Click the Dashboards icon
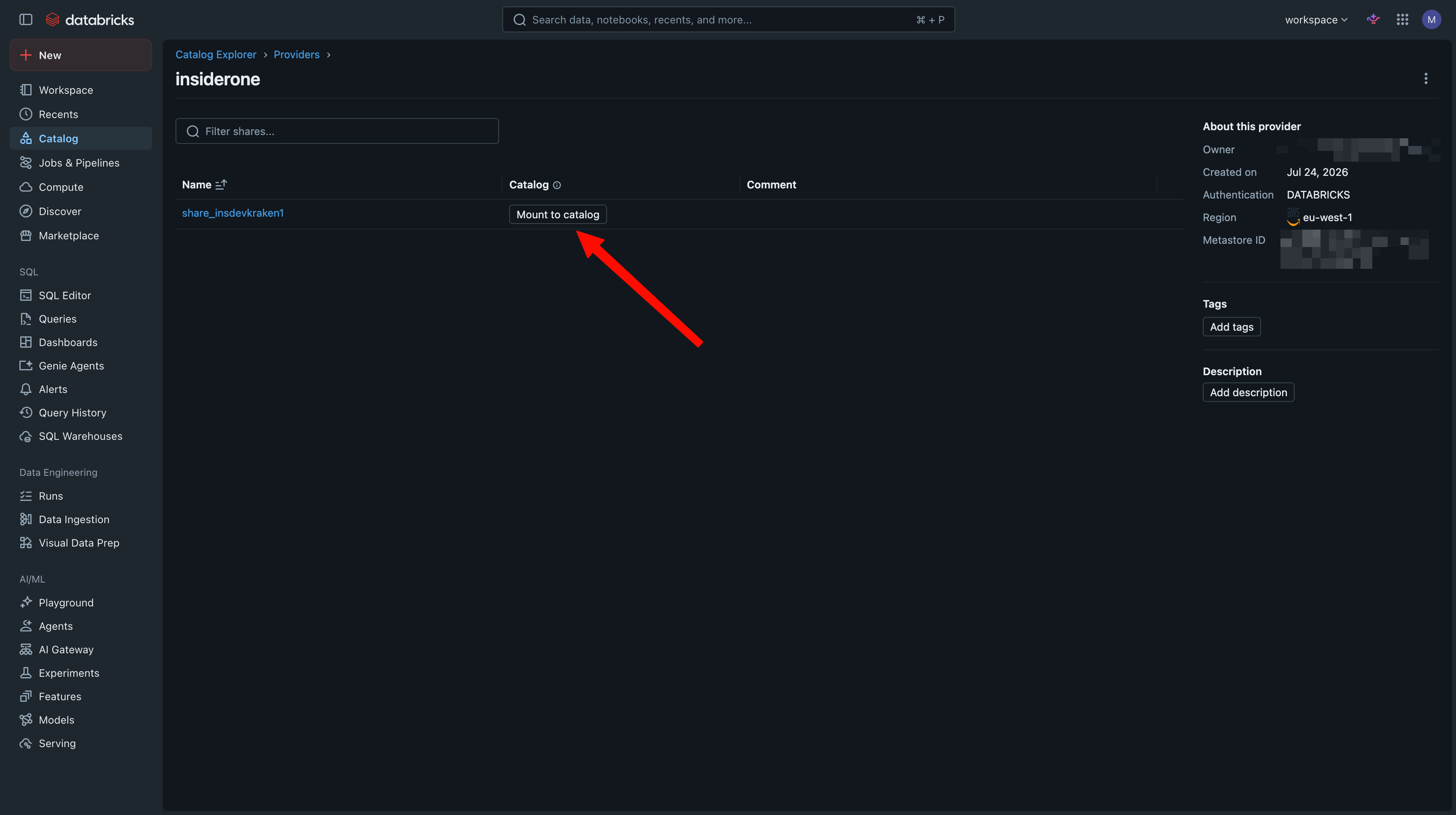Screen dimensions: 1456x815 click(x=26, y=342)
